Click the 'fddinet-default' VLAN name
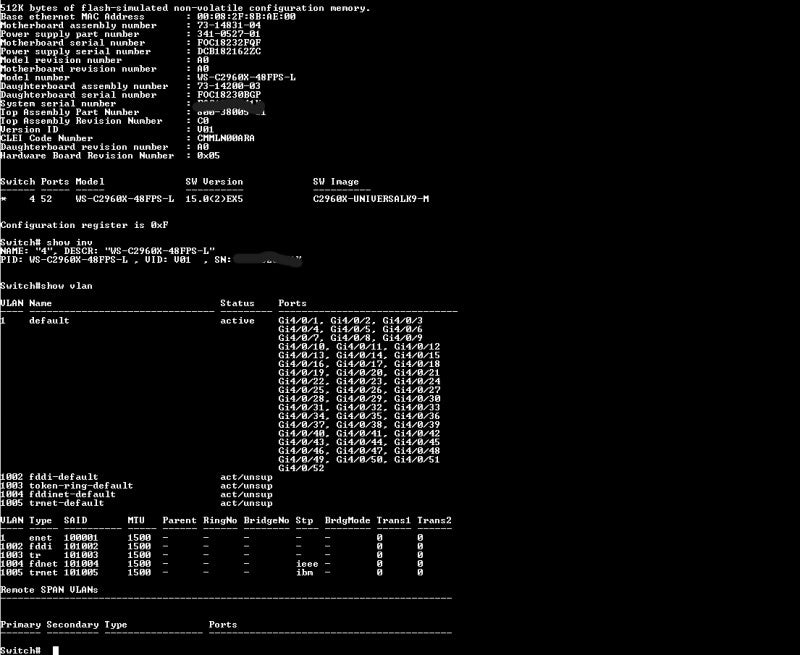Screen dimensions: 800x655 pyautogui.click(x=72, y=494)
